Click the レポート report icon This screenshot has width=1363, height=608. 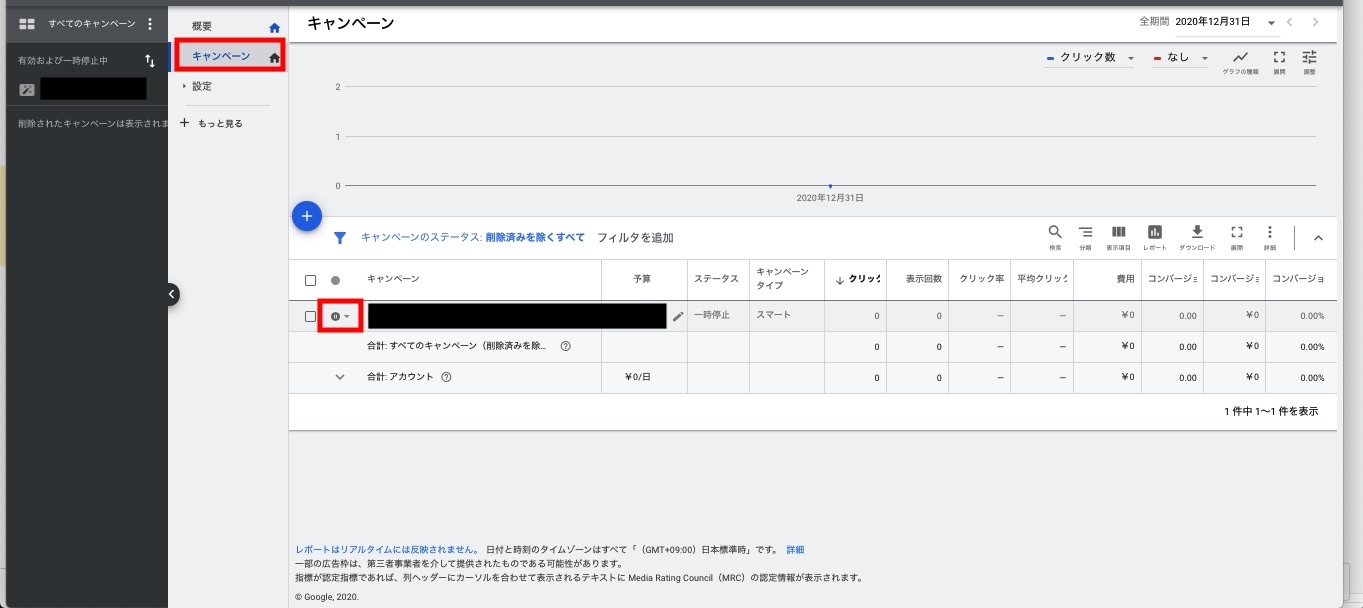[1154, 234]
